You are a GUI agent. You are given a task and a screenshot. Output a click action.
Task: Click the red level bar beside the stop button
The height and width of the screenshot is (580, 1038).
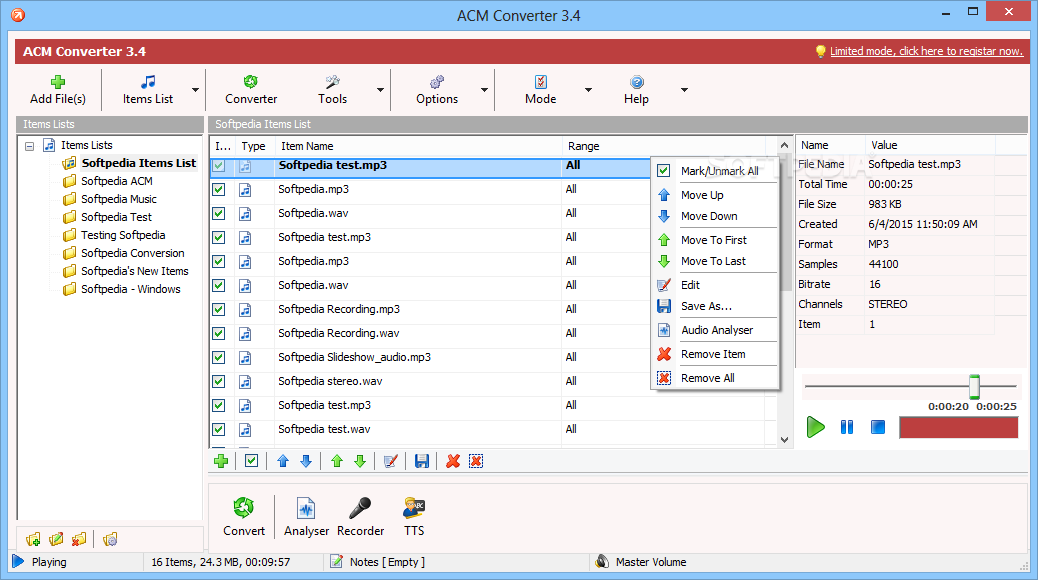point(958,427)
